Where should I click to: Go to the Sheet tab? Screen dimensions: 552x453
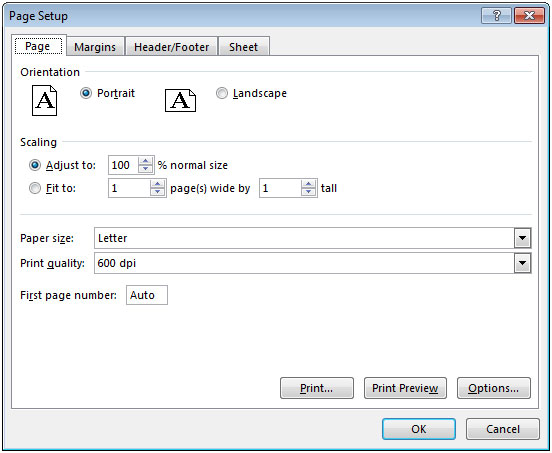pyautogui.click(x=244, y=47)
